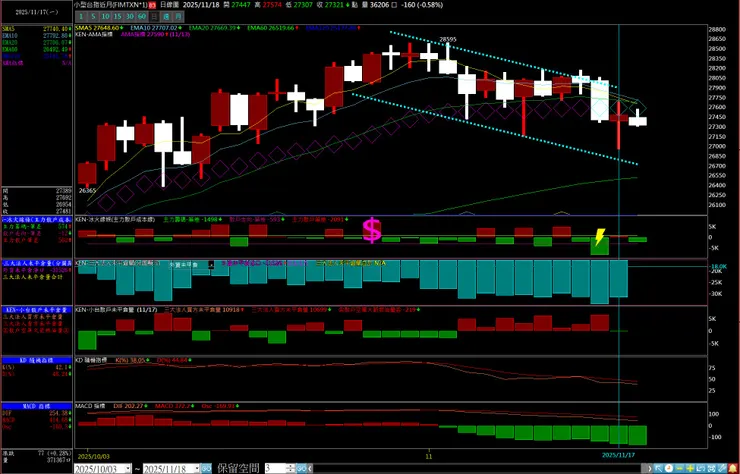The width and height of the screenshot is (740, 474).
Task: Click GO button next to 保留空間
Action: [302, 469]
